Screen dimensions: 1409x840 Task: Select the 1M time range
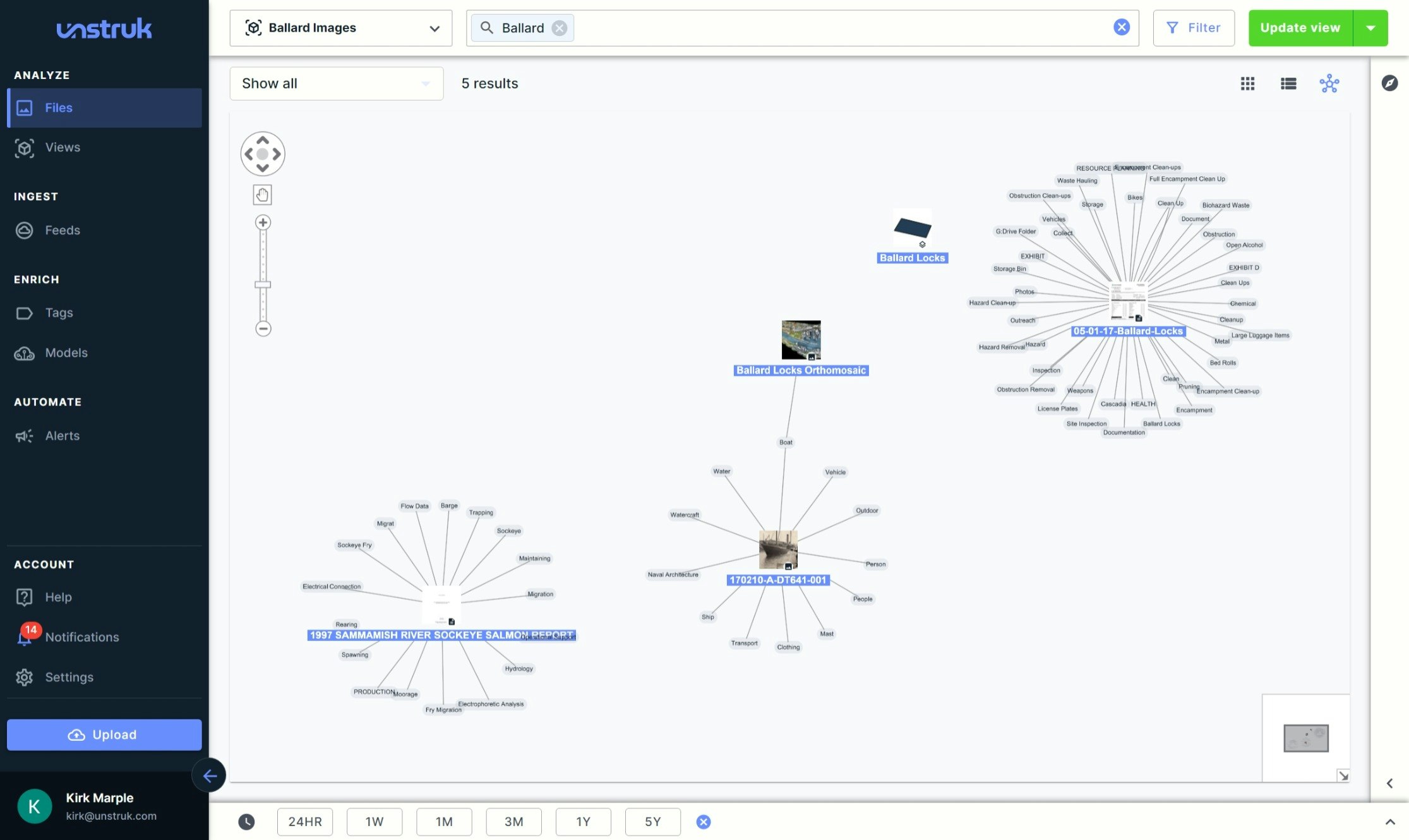click(x=444, y=822)
